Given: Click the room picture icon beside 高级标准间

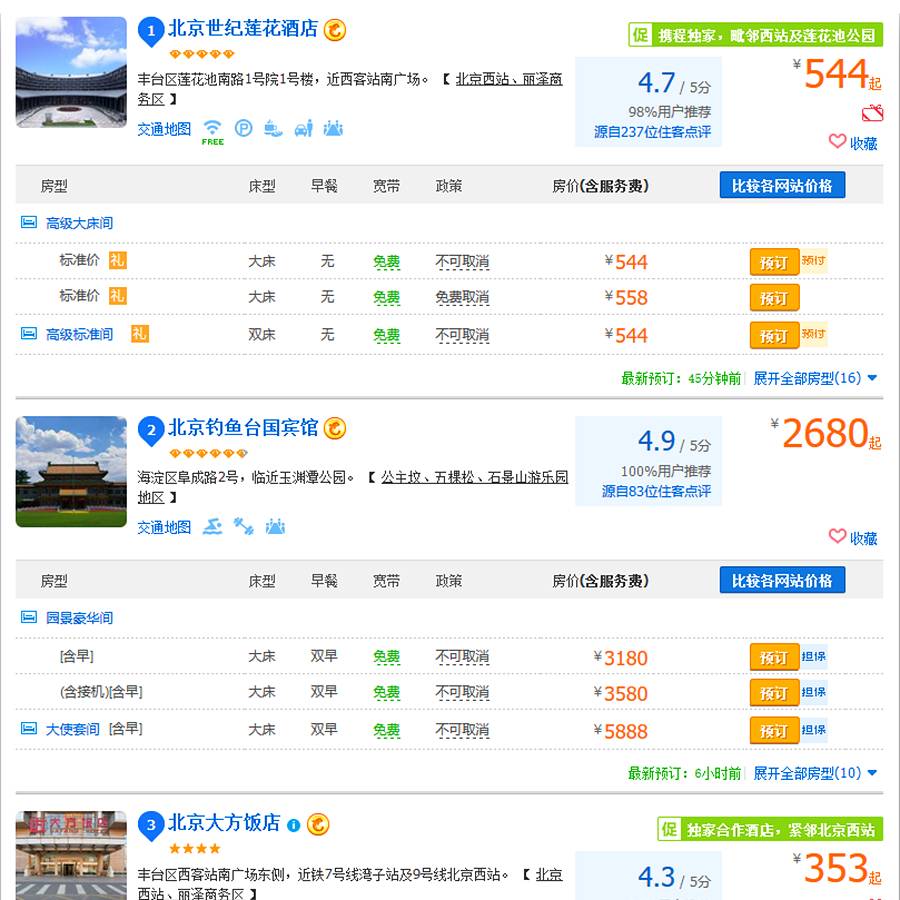Looking at the screenshot, I should pos(29,333).
